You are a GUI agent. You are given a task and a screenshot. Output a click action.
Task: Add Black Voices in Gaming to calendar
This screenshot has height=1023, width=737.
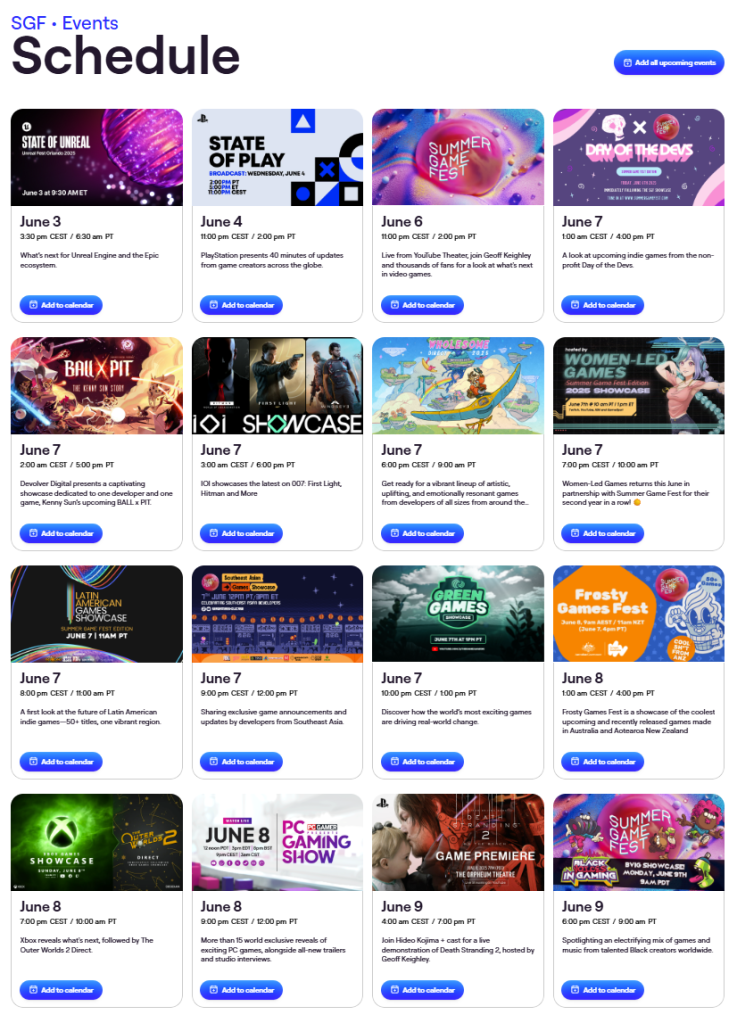coord(603,990)
